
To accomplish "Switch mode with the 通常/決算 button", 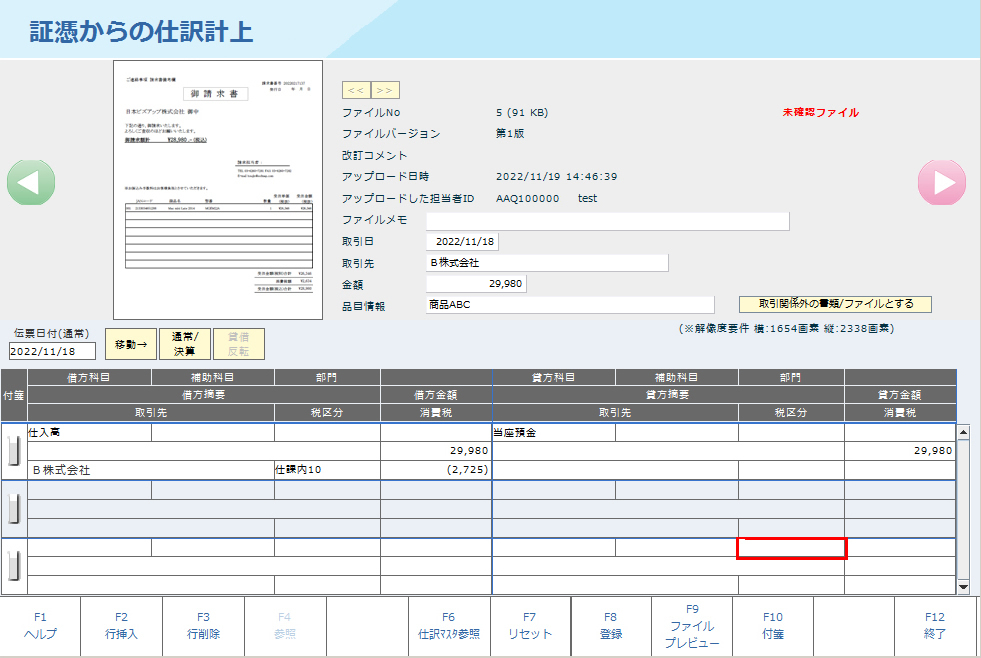I will [x=185, y=344].
